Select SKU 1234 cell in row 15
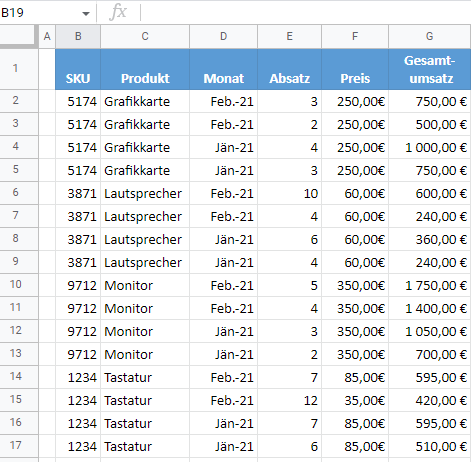Viewport: 471px width, 462px height. [78, 400]
